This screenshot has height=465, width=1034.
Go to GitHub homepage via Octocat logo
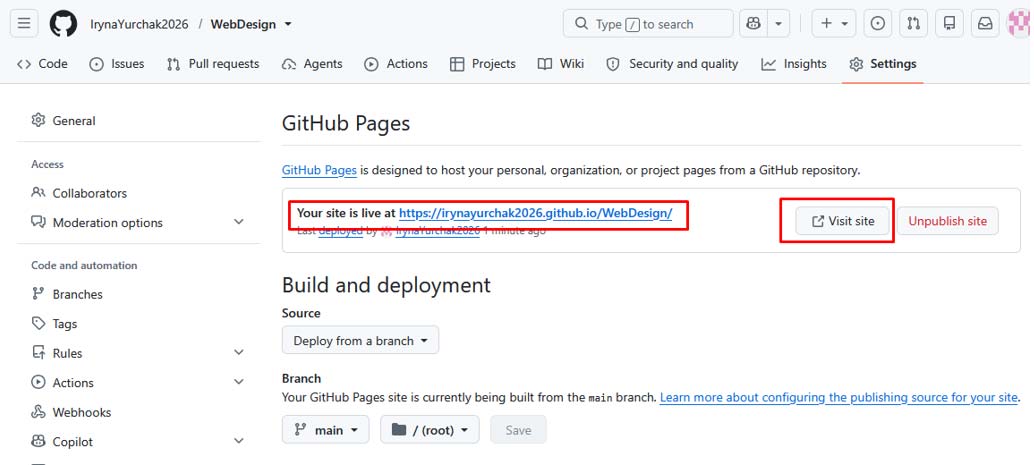point(63,24)
